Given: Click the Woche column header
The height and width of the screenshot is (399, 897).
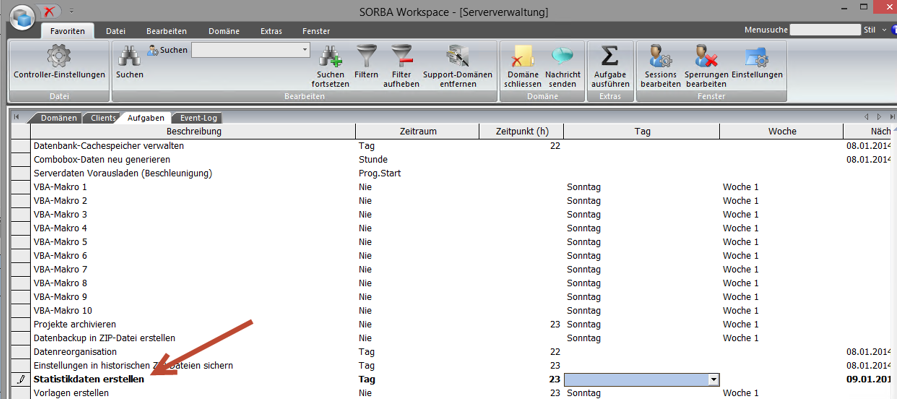Looking at the screenshot, I should (782, 132).
